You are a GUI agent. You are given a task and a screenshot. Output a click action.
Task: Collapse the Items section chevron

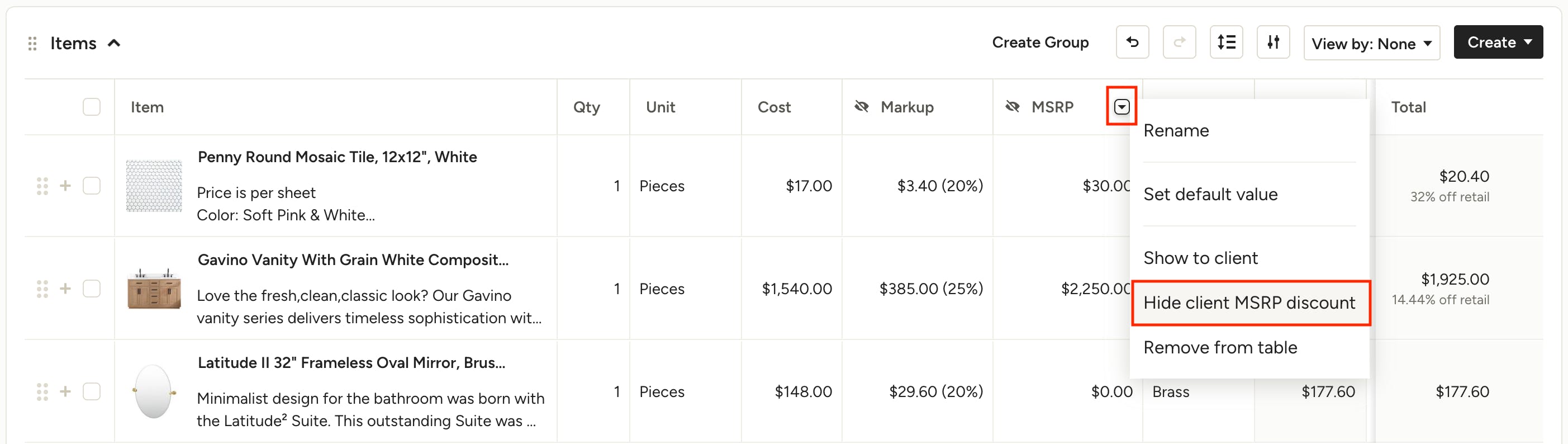(x=114, y=43)
